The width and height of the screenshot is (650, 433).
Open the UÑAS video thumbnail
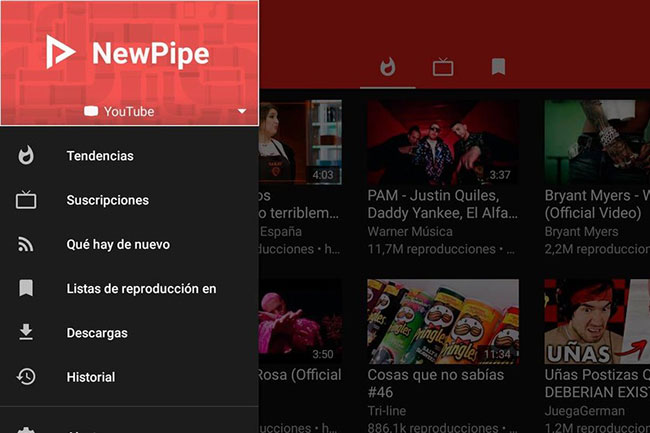[x=597, y=322]
